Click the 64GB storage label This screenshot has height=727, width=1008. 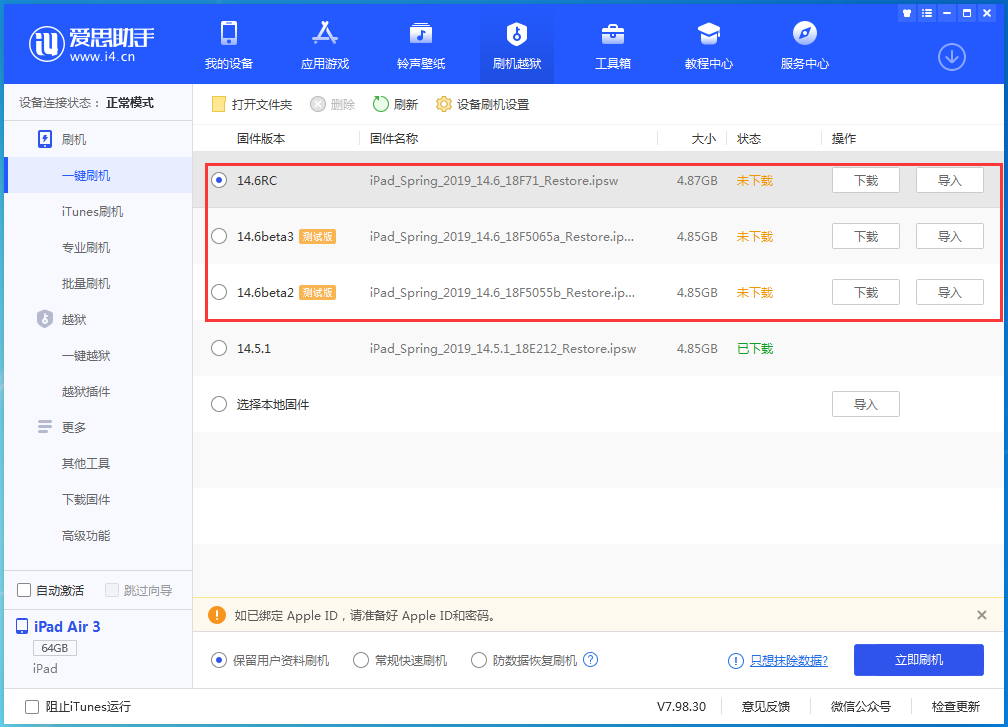click(x=55, y=648)
